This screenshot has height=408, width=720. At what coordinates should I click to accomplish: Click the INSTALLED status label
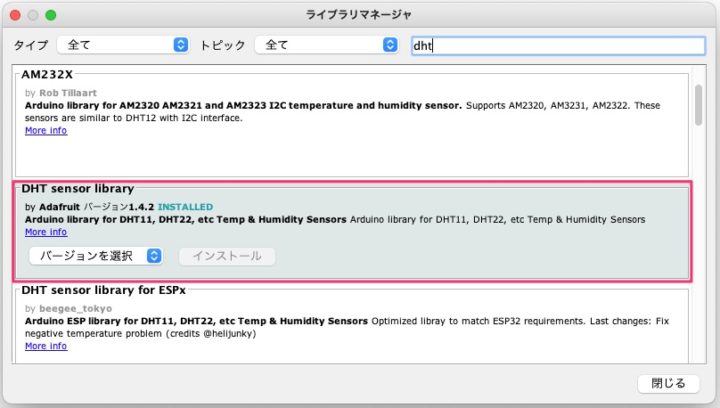(185, 207)
